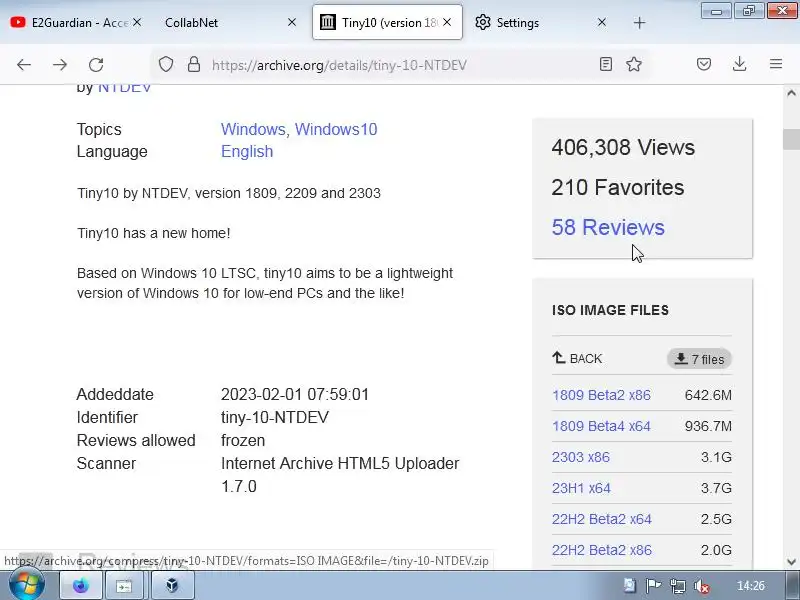Open Action Center flag in system tray
The image size is (800, 600).
point(653,586)
